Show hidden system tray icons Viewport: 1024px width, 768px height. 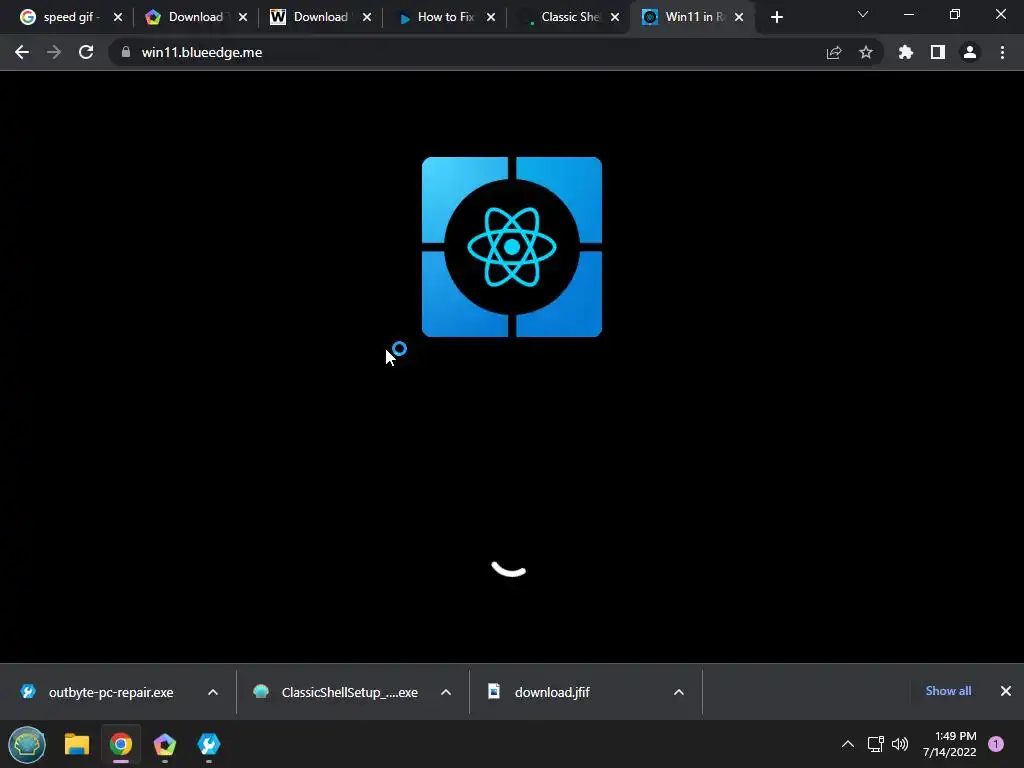848,744
